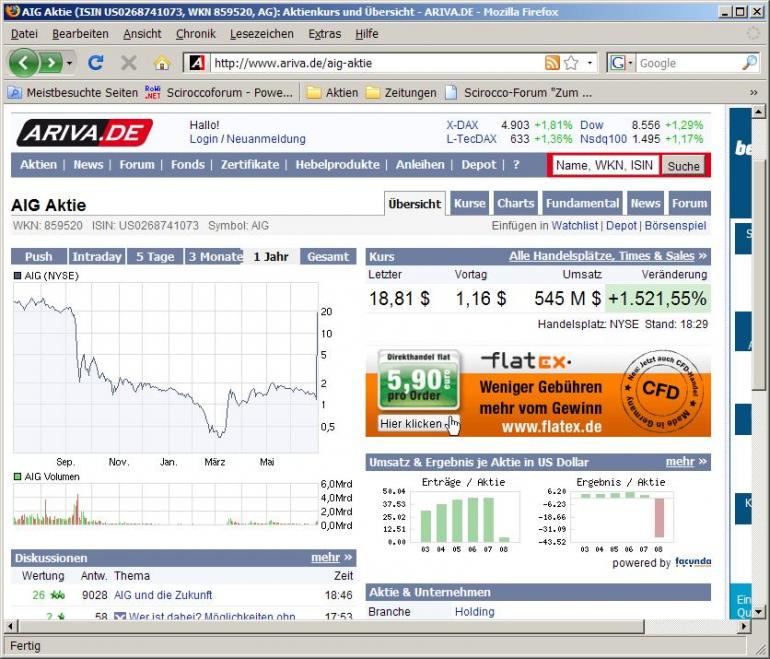Viewport: 770px width, 659px height.
Task: Focus the Google search field
Action: [x=688, y=63]
